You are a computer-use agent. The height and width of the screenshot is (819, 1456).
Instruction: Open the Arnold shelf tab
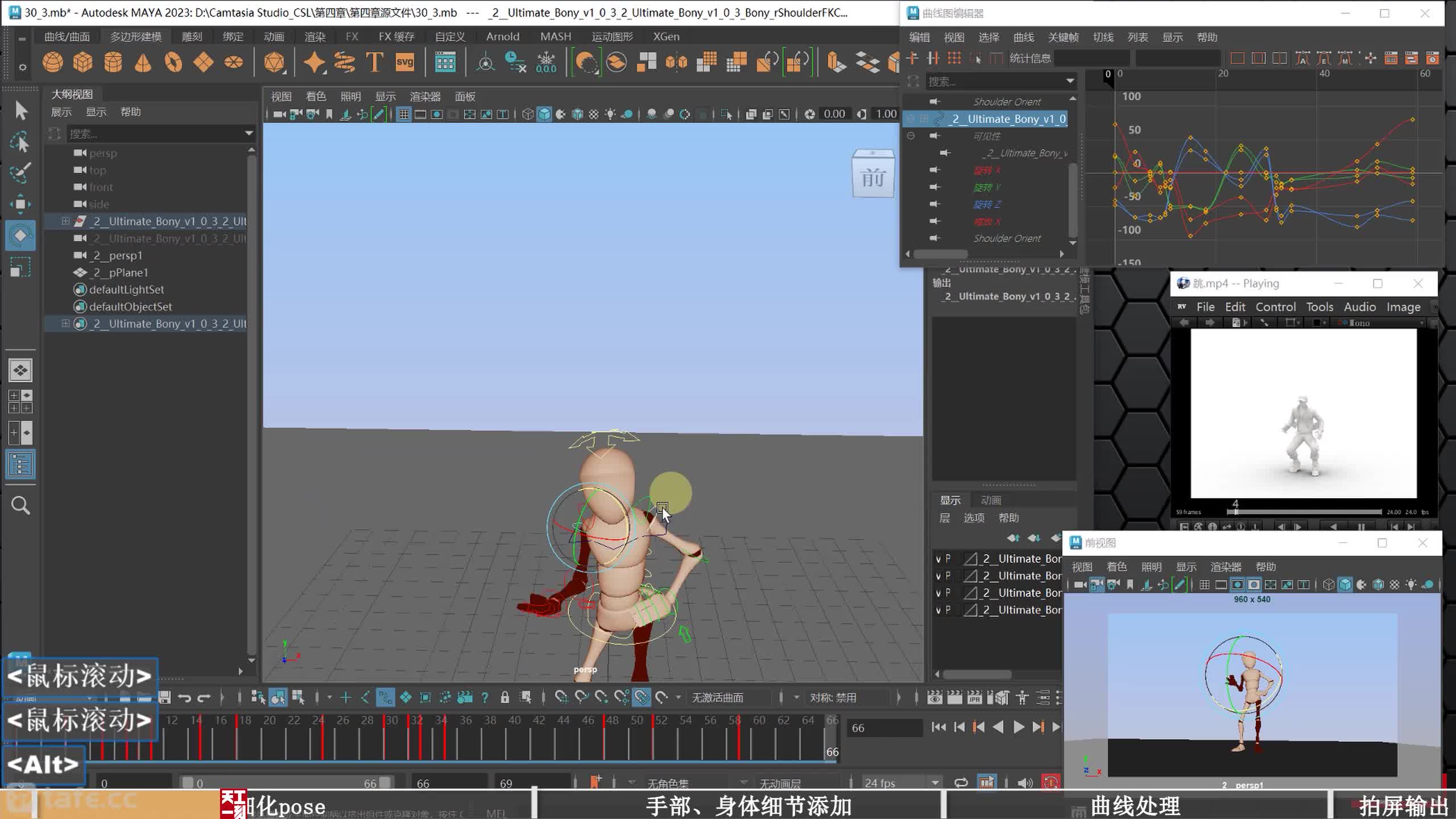(x=502, y=36)
